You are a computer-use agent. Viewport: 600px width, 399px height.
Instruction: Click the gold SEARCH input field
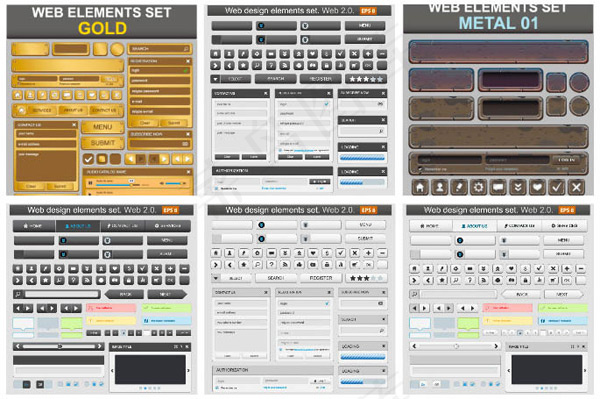click(x=160, y=49)
